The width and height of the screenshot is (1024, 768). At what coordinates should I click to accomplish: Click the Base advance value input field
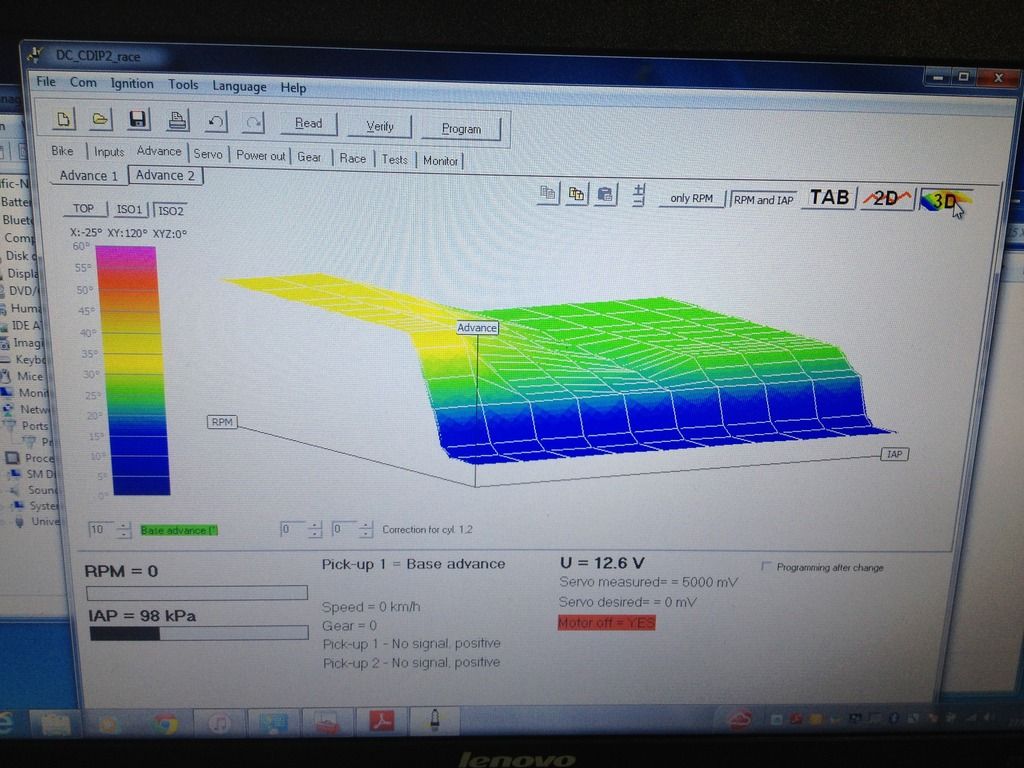[101, 529]
